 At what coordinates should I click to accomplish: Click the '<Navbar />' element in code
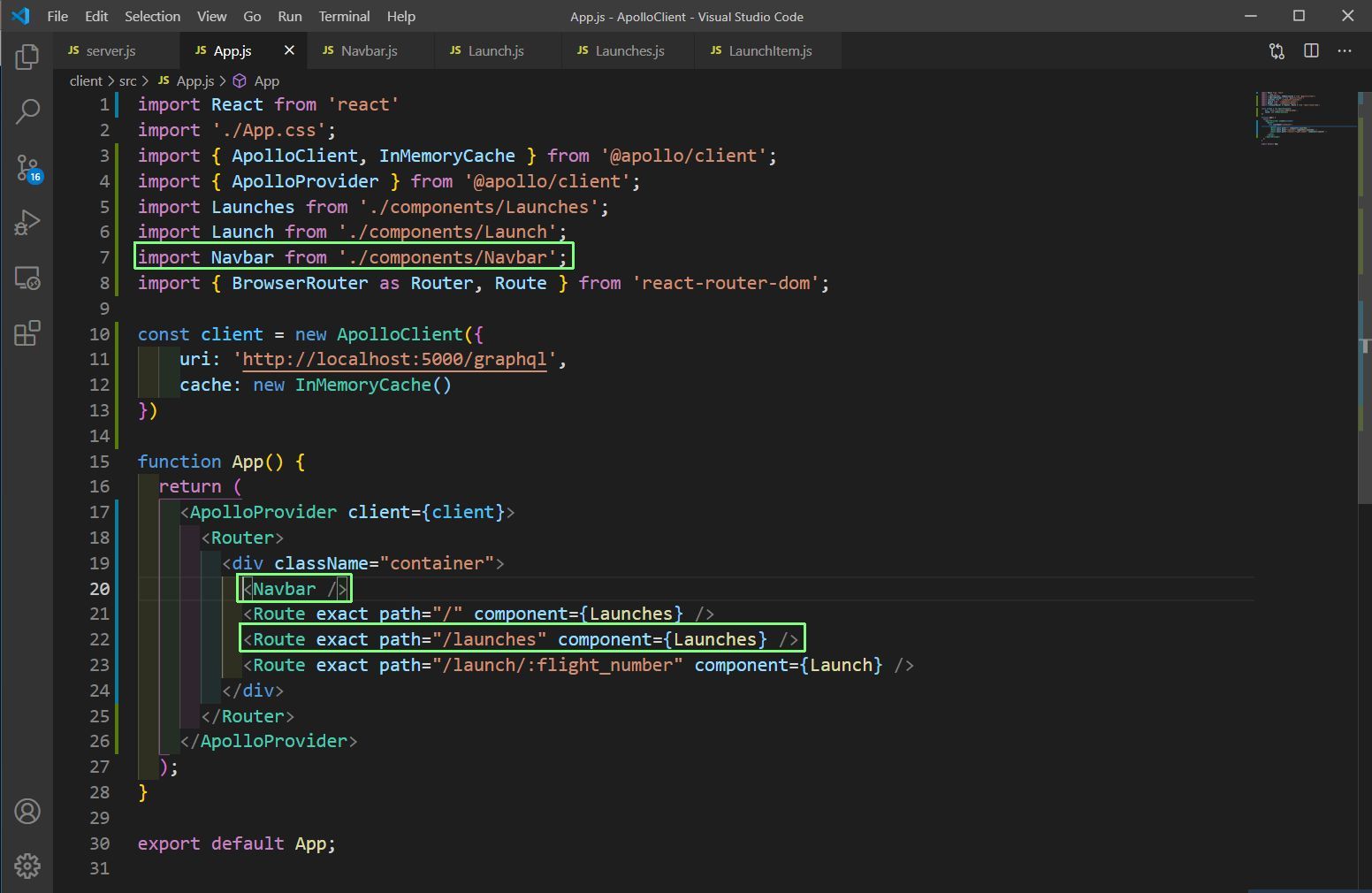coord(295,589)
